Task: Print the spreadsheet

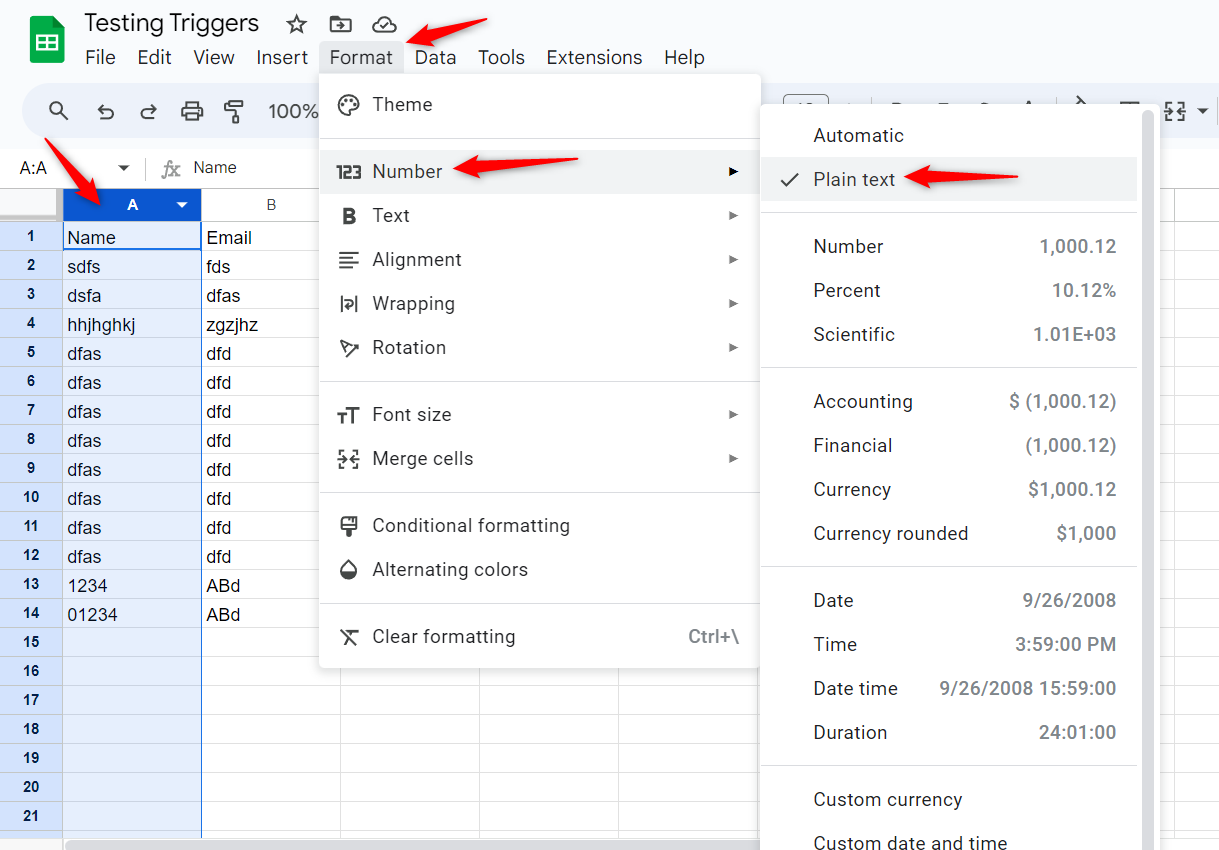Action: point(192,111)
